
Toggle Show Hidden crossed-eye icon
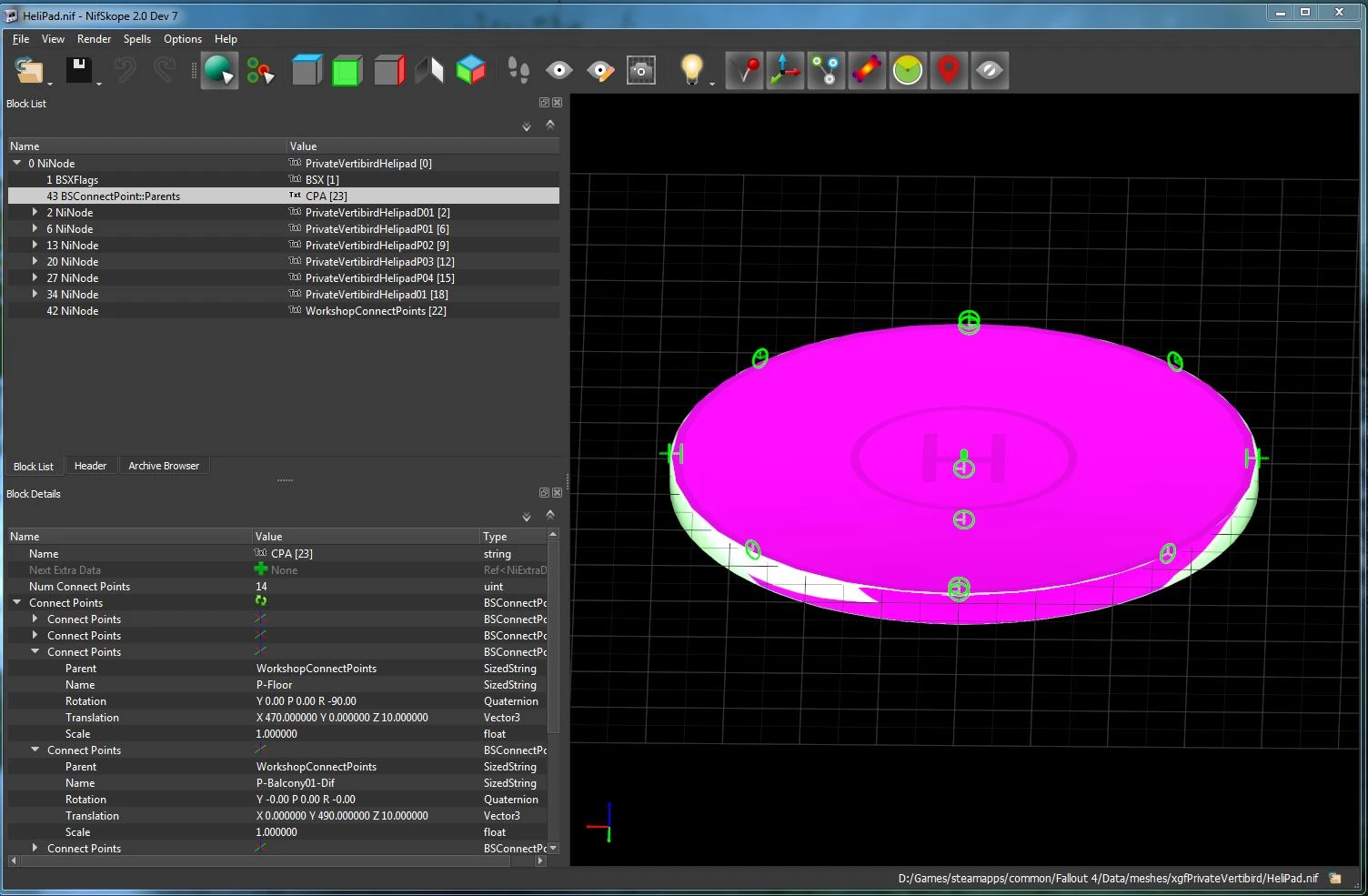click(990, 70)
